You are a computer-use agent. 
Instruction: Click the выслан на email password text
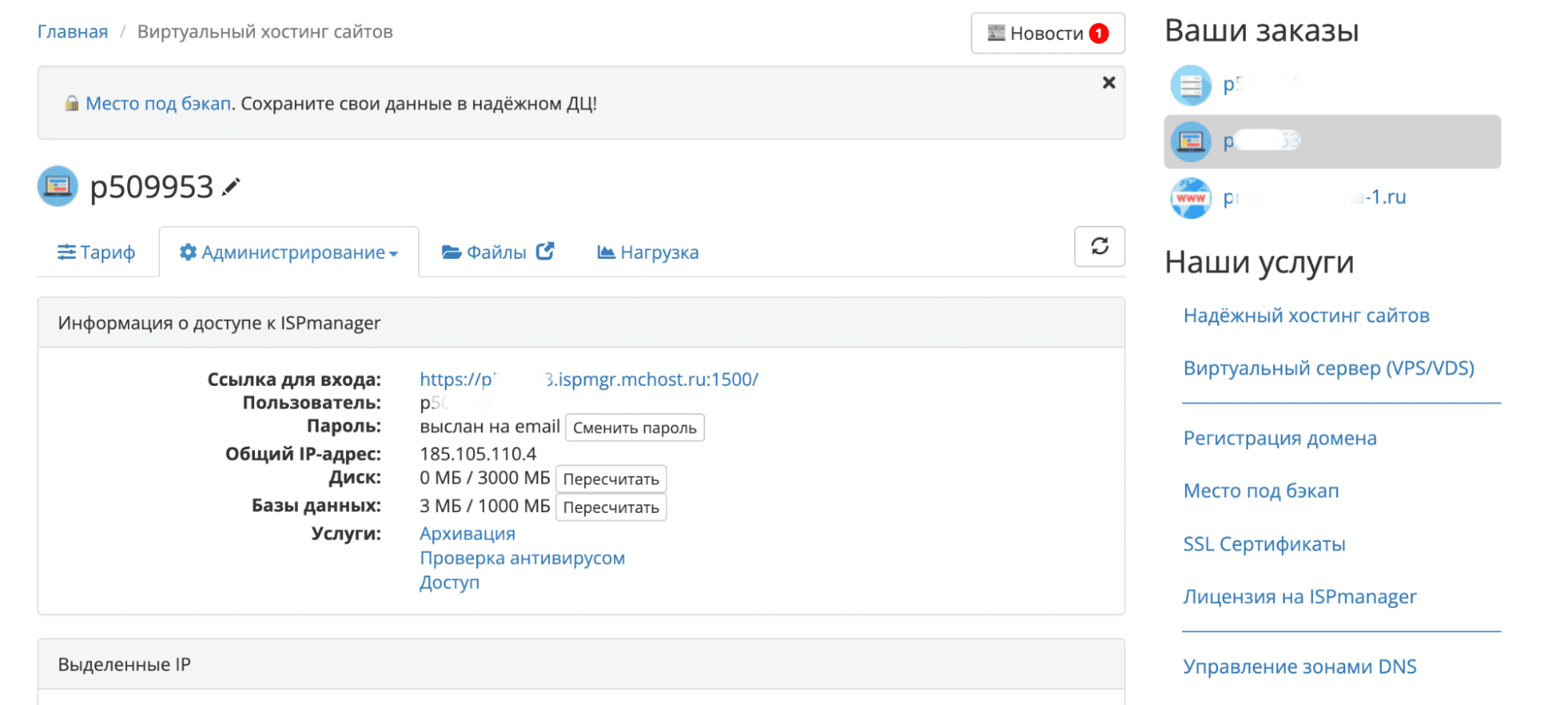(489, 427)
